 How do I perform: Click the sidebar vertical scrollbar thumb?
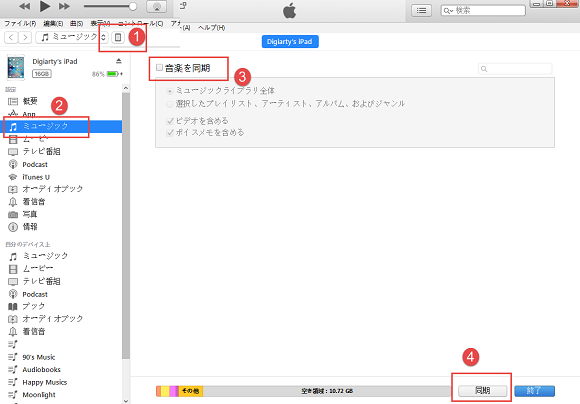(x=126, y=226)
